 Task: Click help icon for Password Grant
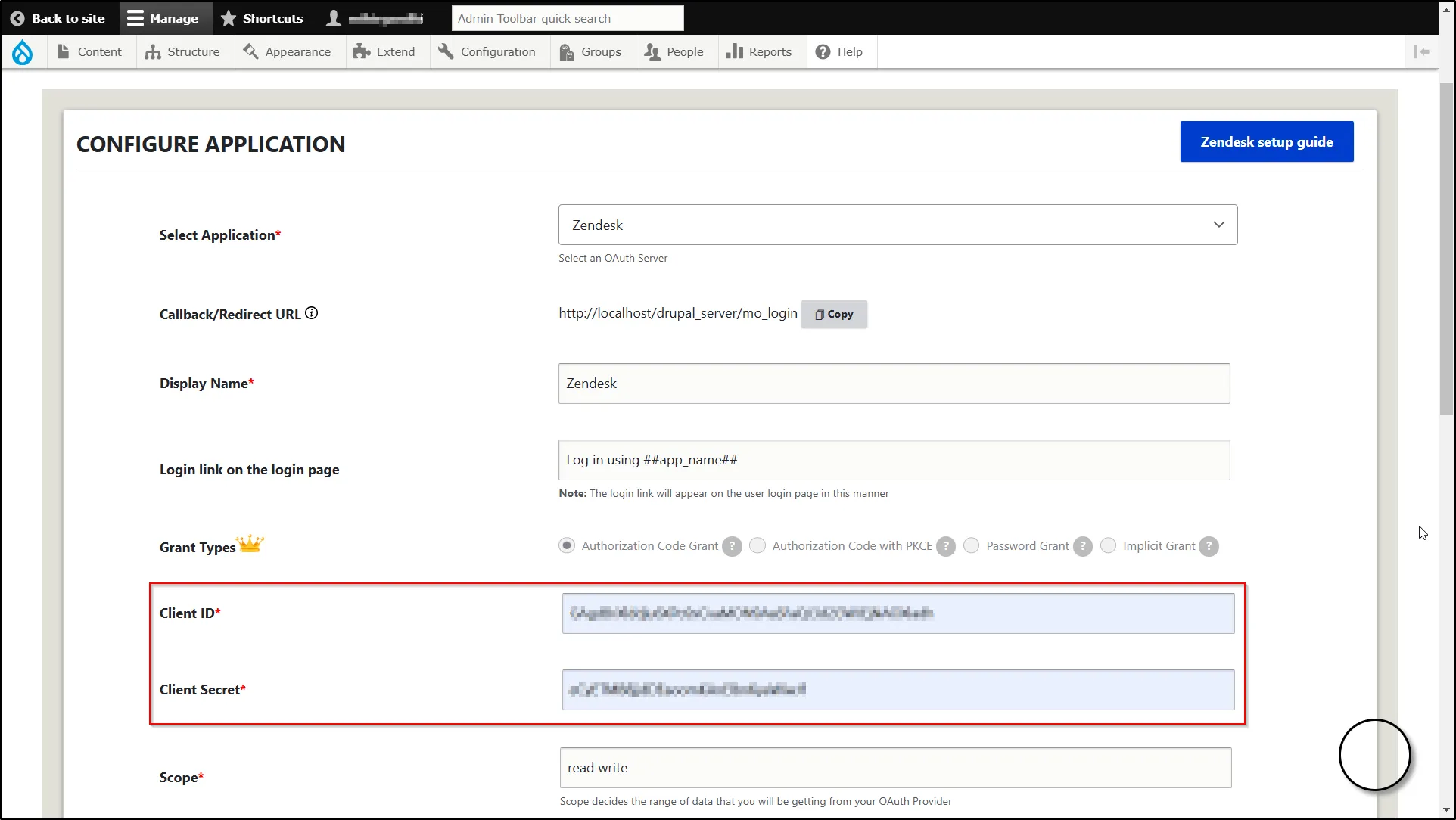click(1083, 546)
